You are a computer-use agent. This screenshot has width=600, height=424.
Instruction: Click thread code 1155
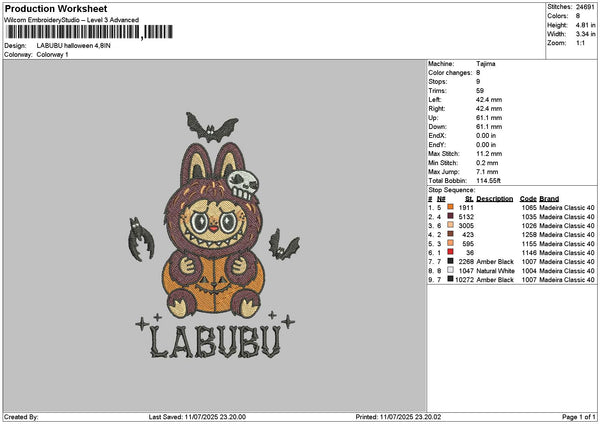[x=529, y=243]
